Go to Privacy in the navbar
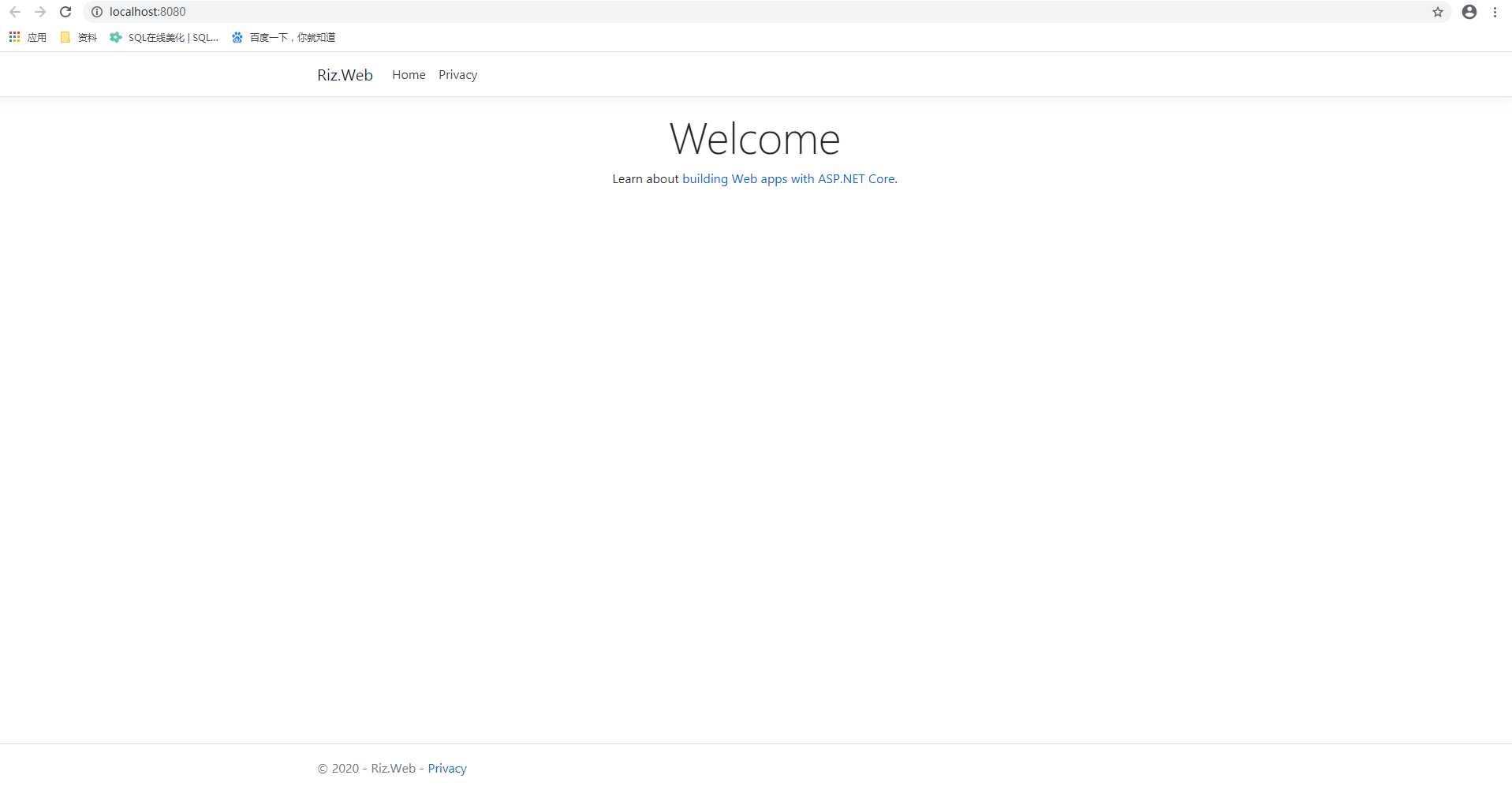Viewport: 1512px width, 790px height. [457, 75]
